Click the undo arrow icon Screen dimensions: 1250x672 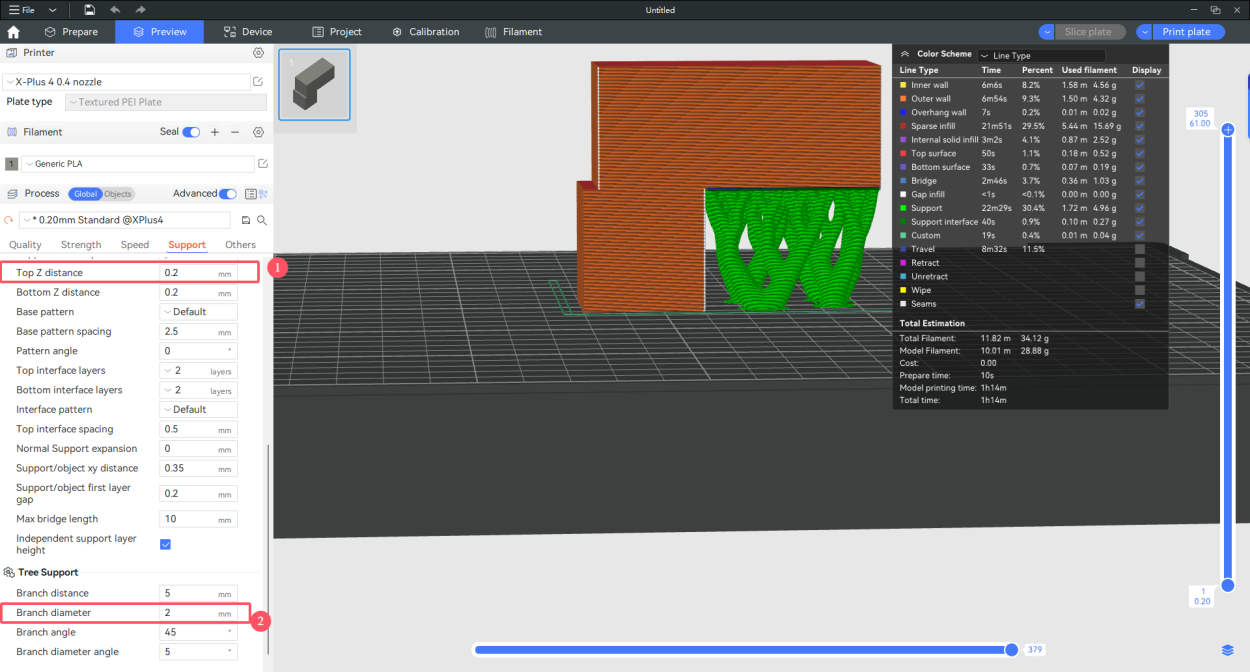pos(115,10)
